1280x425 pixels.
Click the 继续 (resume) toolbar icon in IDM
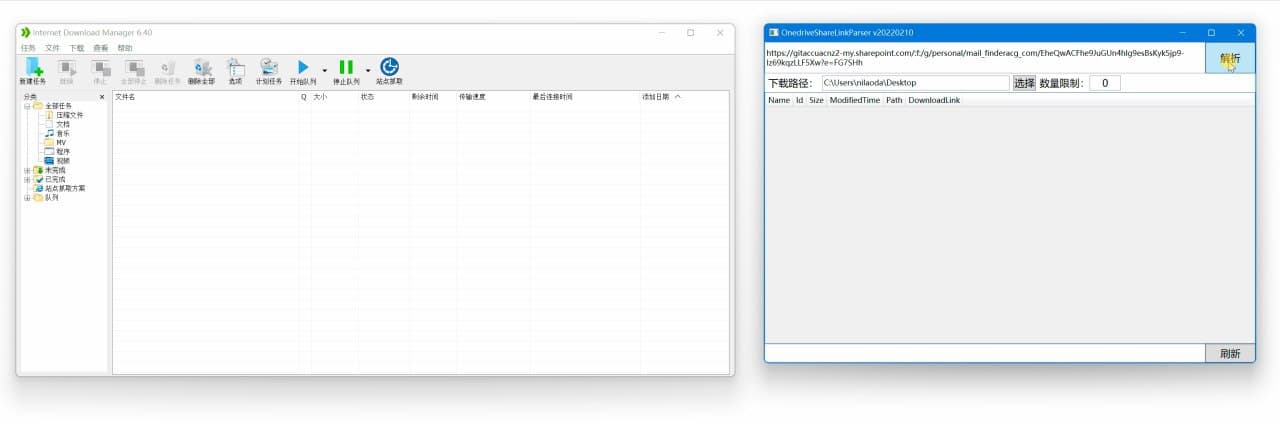pos(67,70)
